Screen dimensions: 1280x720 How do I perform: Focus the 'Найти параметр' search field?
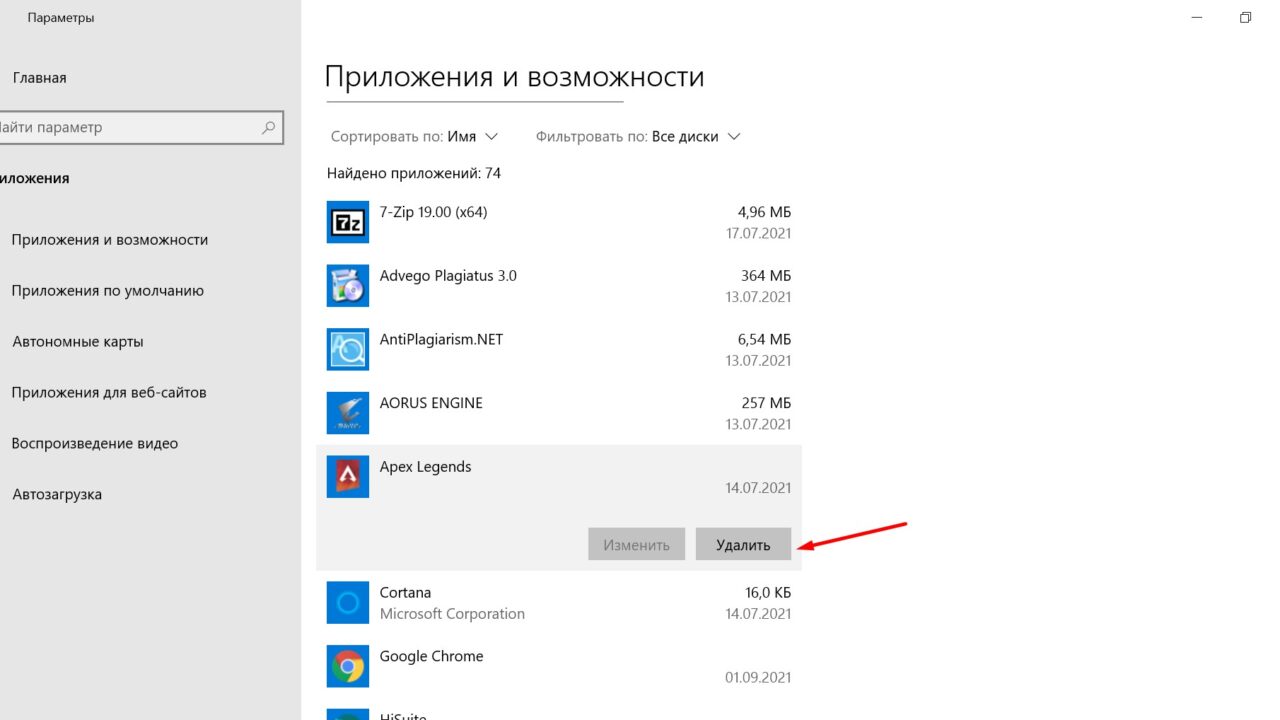coord(140,128)
